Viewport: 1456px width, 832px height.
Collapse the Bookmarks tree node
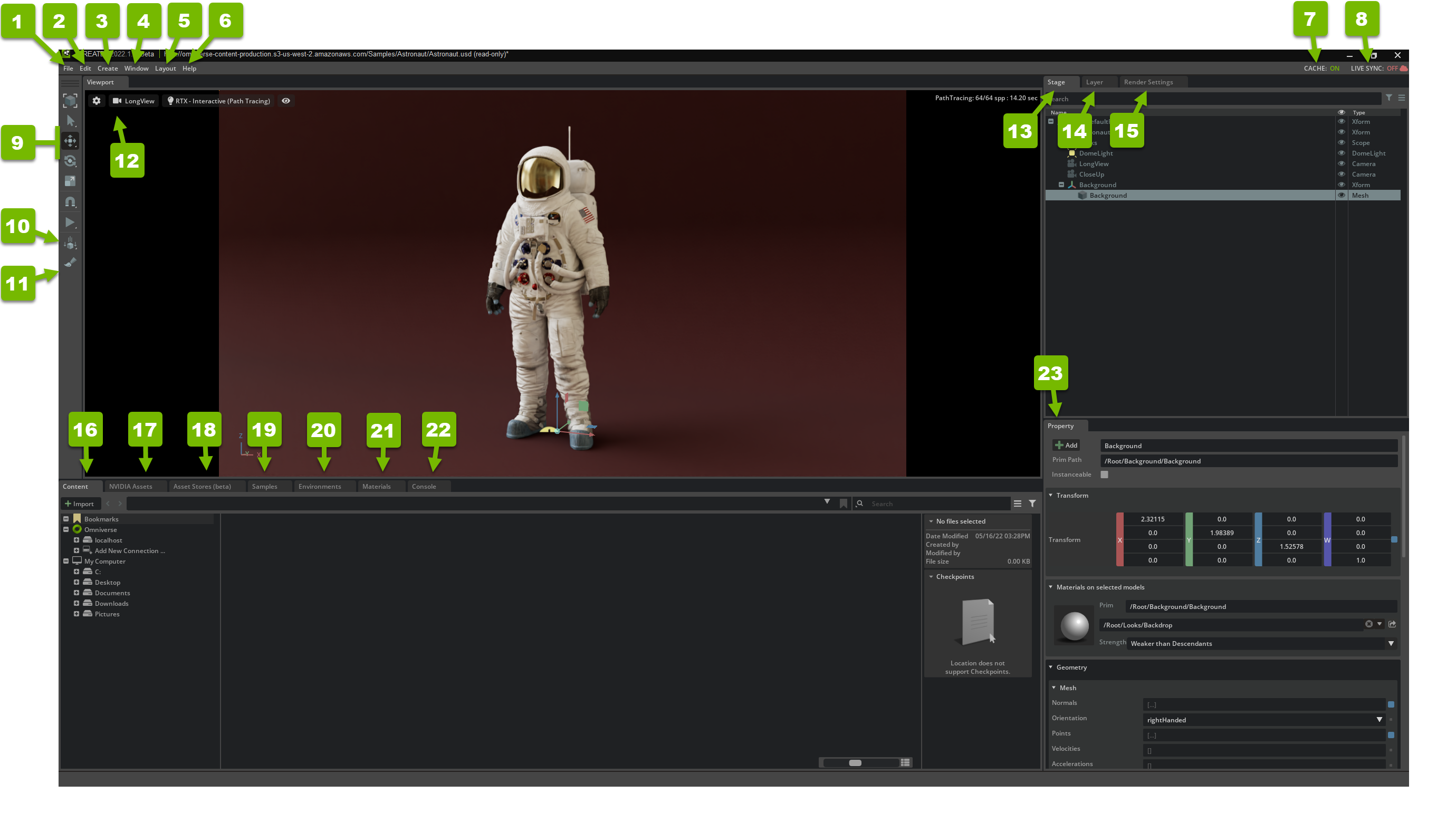(66, 519)
